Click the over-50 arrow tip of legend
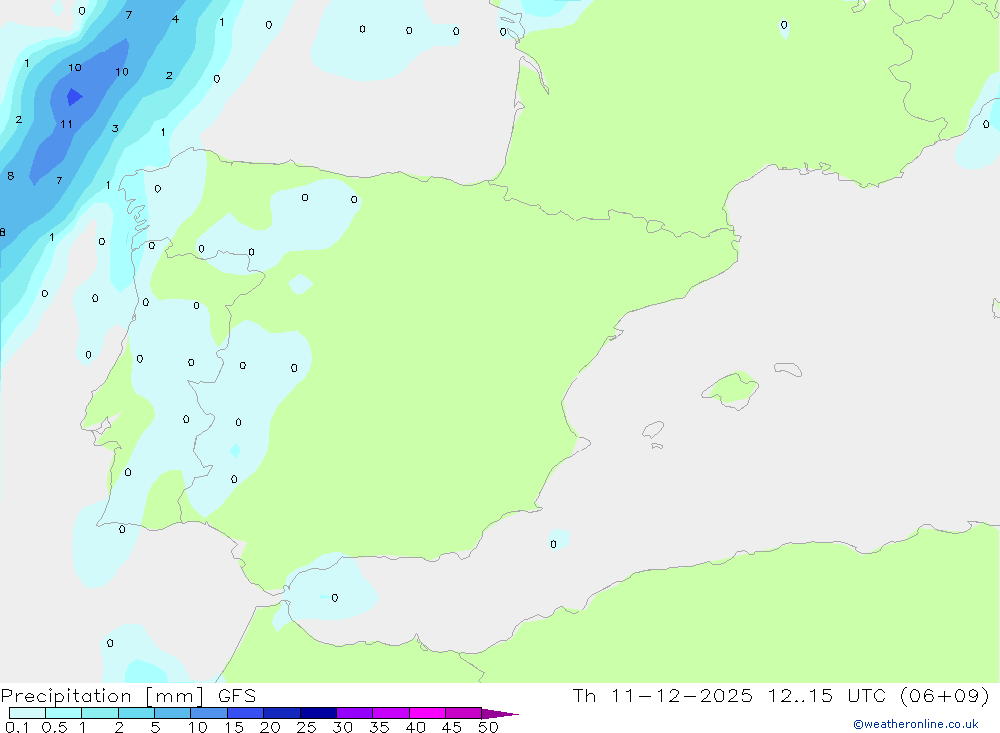 click(501, 714)
